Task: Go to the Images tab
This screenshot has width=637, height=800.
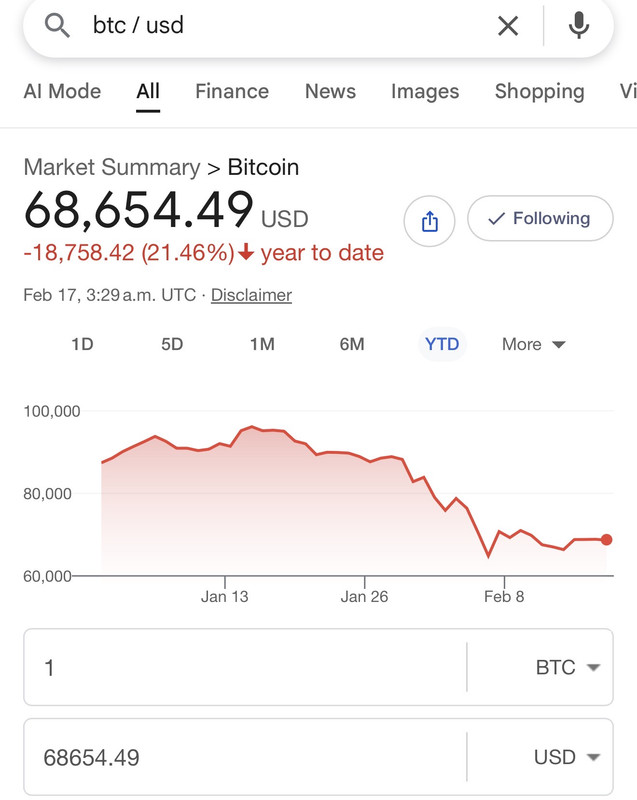Action: click(425, 91)
